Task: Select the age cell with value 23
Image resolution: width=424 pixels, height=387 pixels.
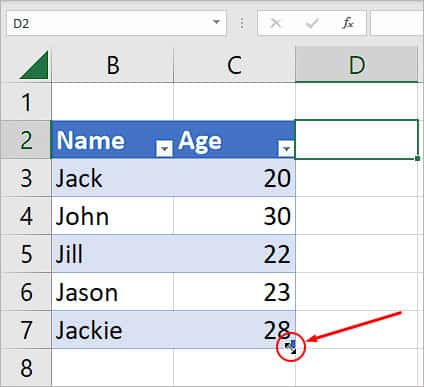Action: pyautogui.click(x=234, y=292)
